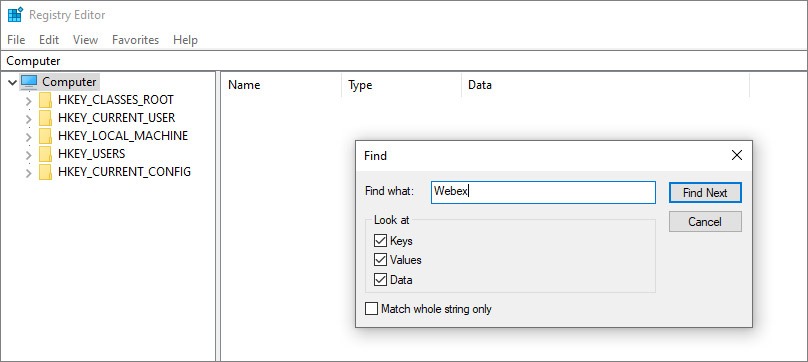Expand HKEY_CURRENT_CONFIG node
The height and width of the screenshot is (362, 808).
coord(29,172)
